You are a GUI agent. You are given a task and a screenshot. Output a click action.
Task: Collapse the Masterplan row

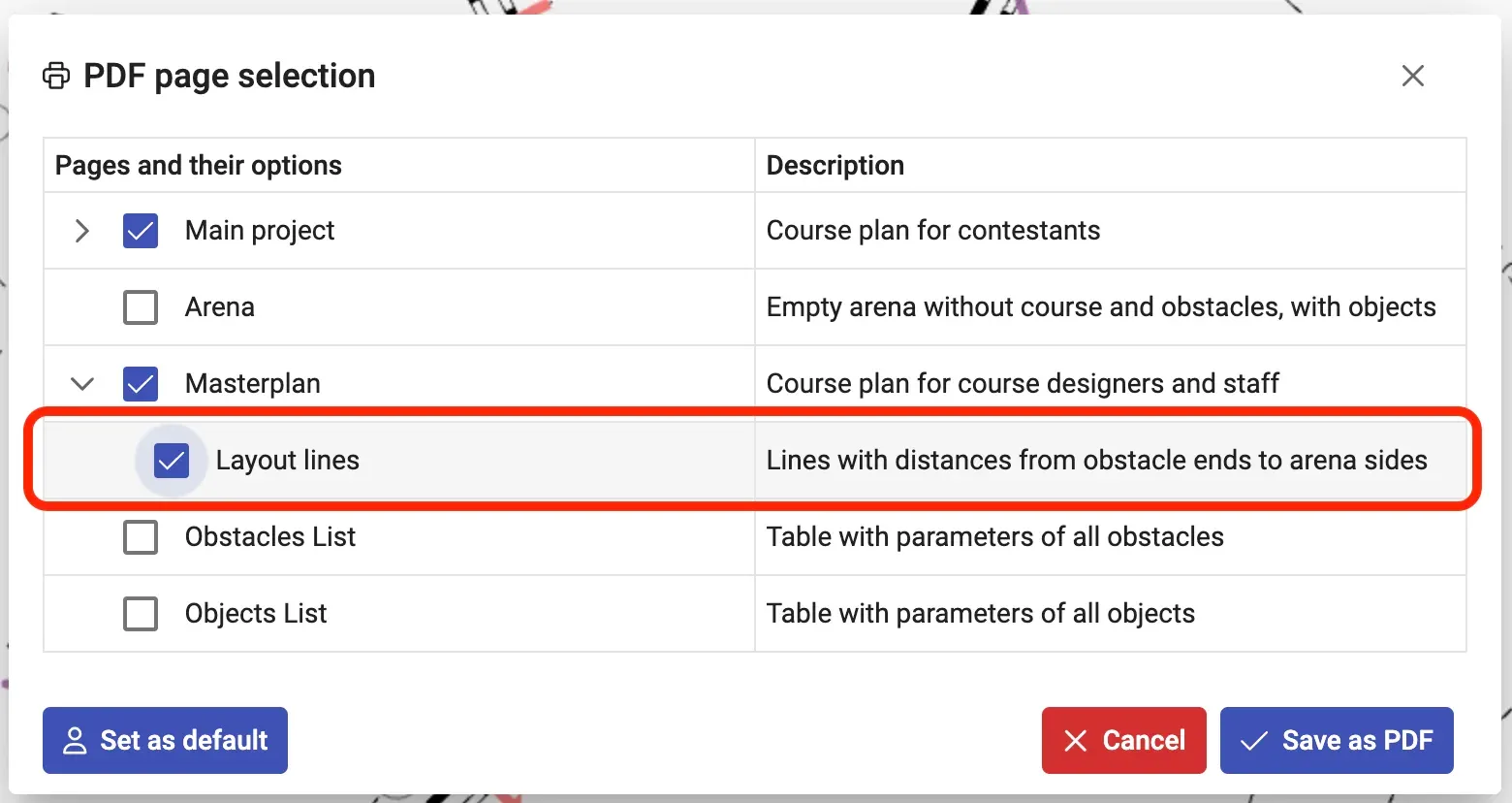[82, 384]
